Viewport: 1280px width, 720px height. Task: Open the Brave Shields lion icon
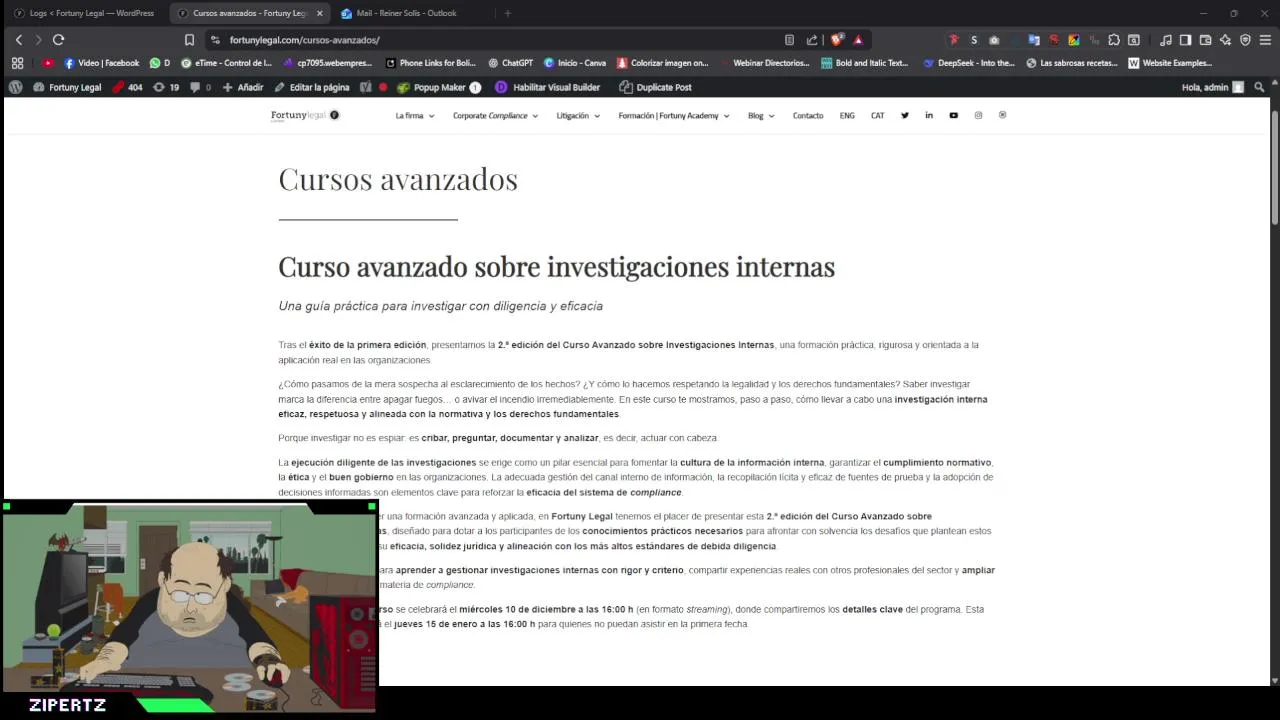pyautogui.click(x=837, y=40)
